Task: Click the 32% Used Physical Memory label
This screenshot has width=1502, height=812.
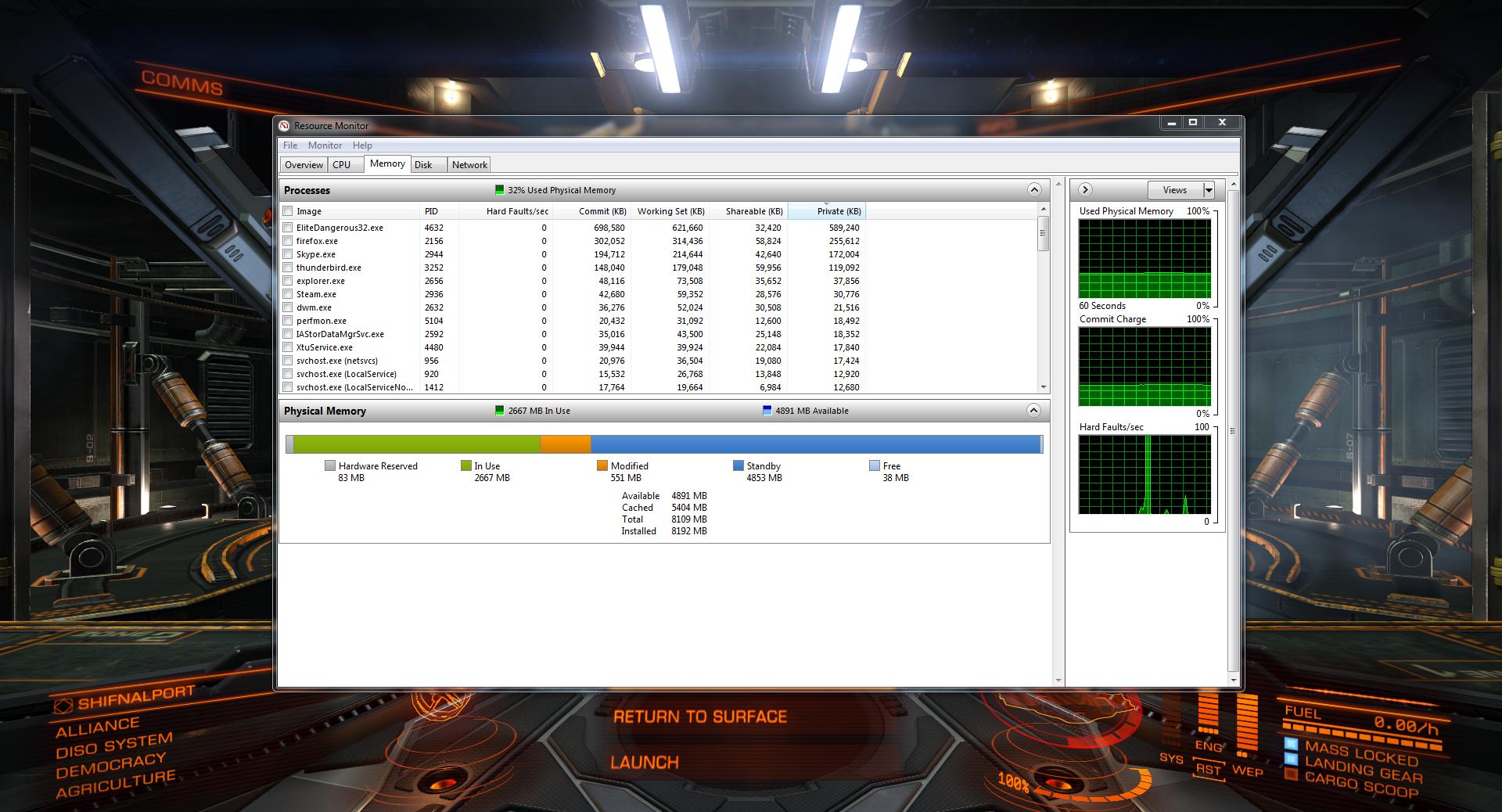Action: click(562, 190)
